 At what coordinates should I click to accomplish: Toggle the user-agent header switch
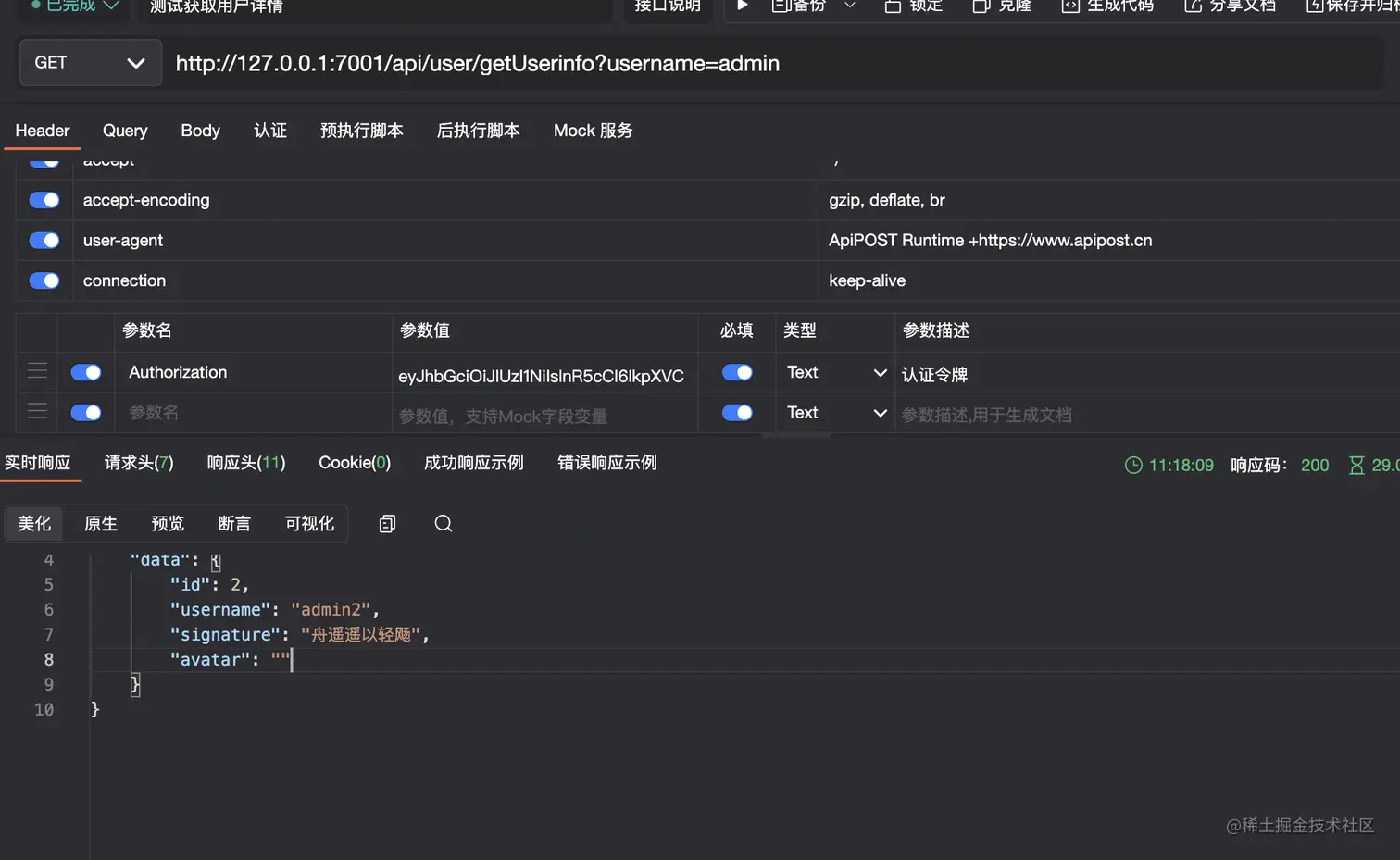pos(44,241)
